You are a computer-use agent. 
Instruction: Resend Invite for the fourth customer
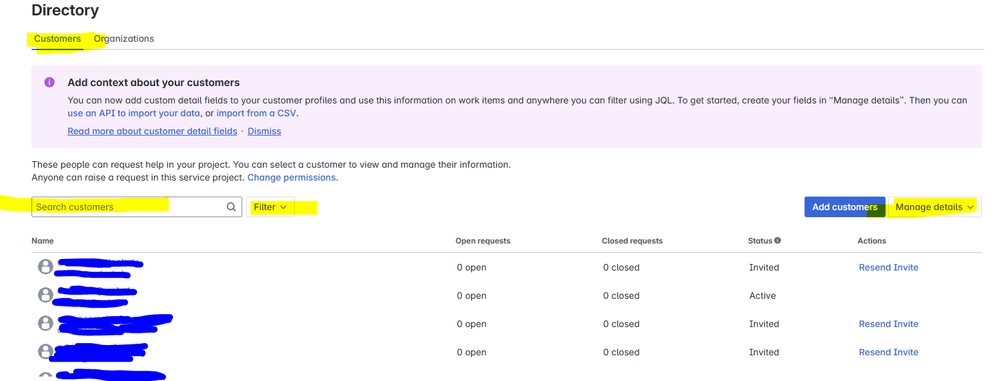click(889, 352)
